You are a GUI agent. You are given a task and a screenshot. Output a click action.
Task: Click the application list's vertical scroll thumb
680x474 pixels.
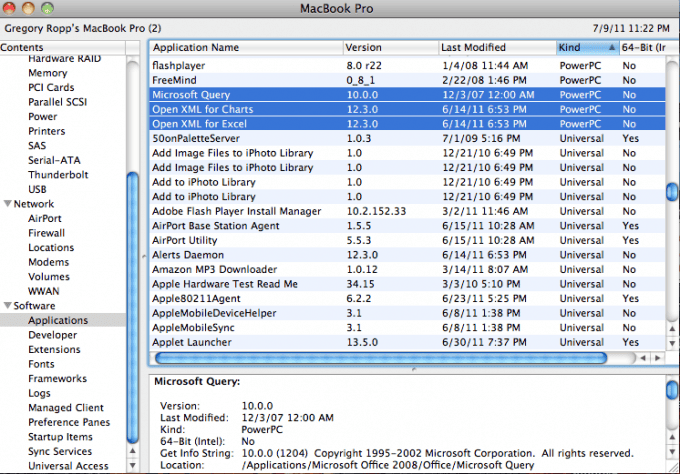672,192
